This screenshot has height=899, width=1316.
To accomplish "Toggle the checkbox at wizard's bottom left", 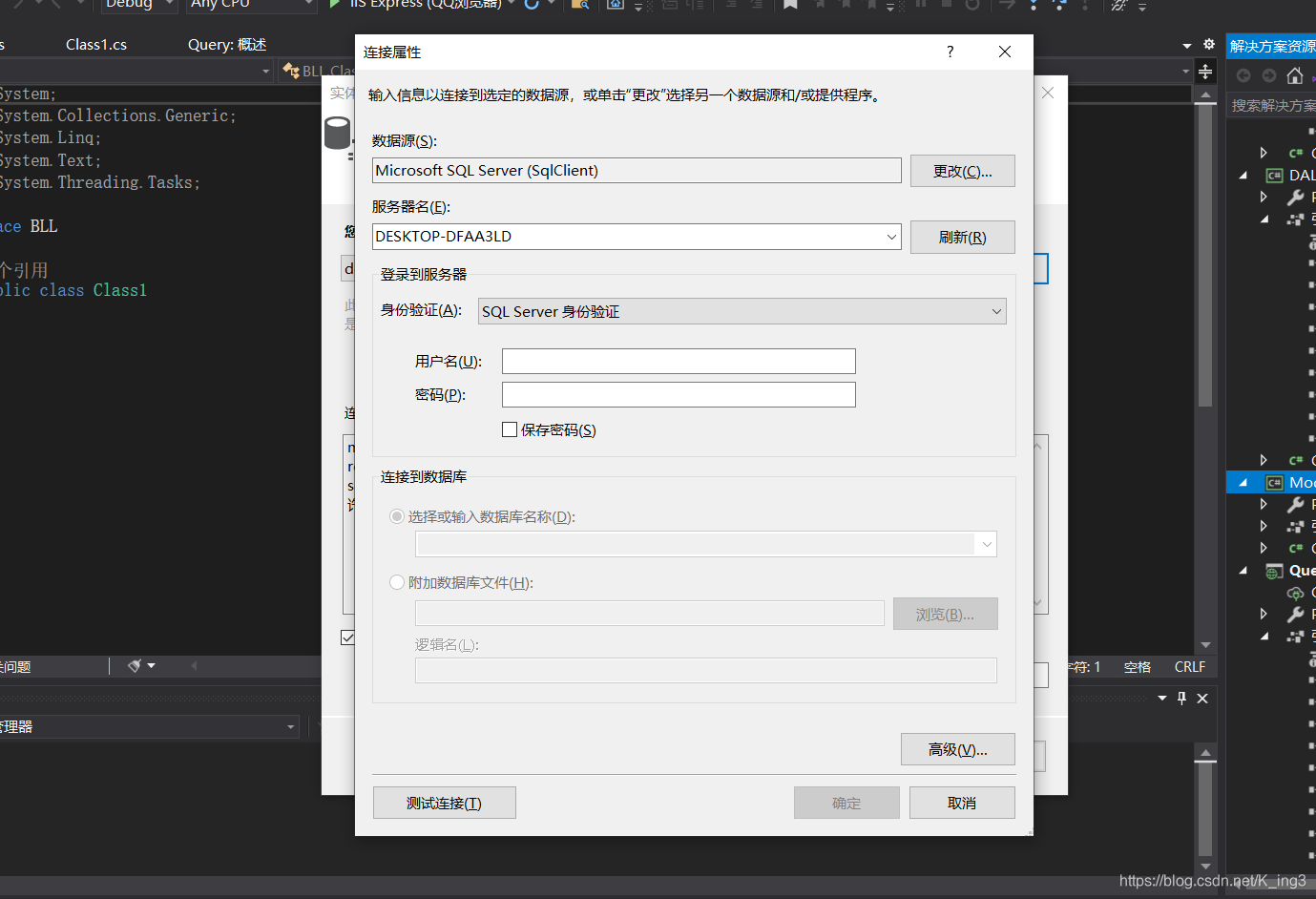I will coord(347,637).
